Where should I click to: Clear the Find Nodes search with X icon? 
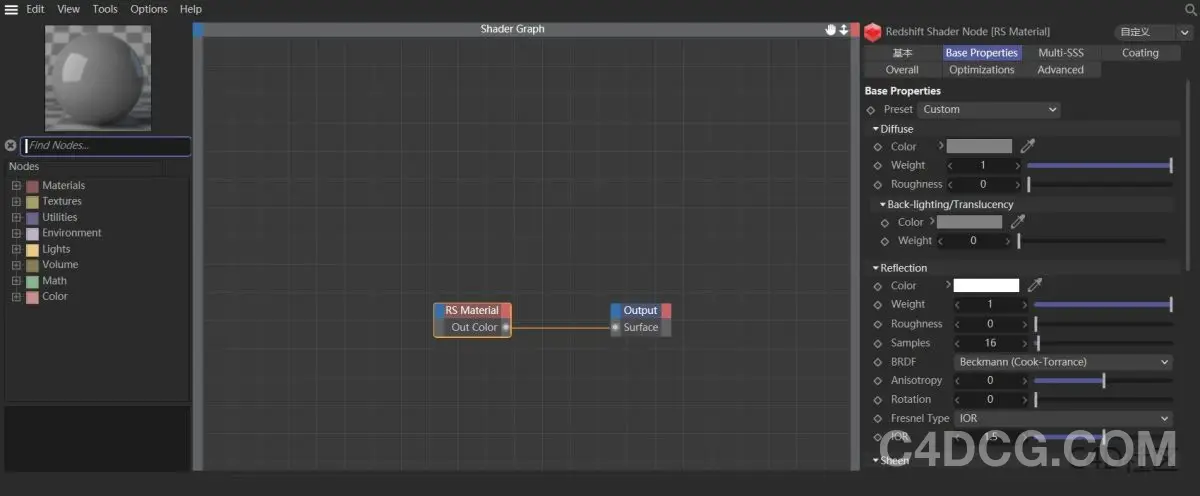tap(11, 146)
